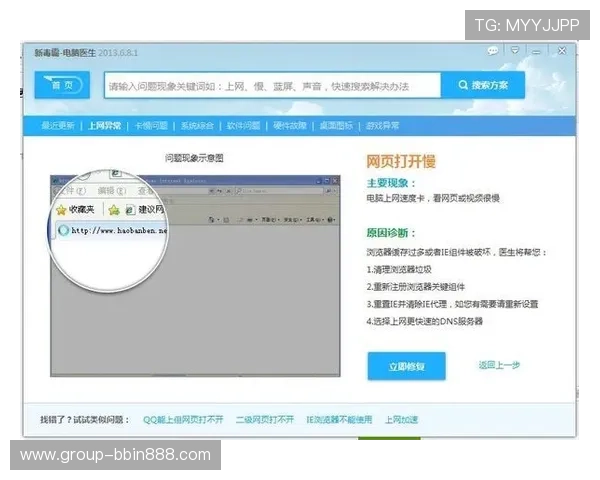Screen dimensions: 600x480
Task: Open the QQ能上但网页打不开 link
Action: click(183, 420)
